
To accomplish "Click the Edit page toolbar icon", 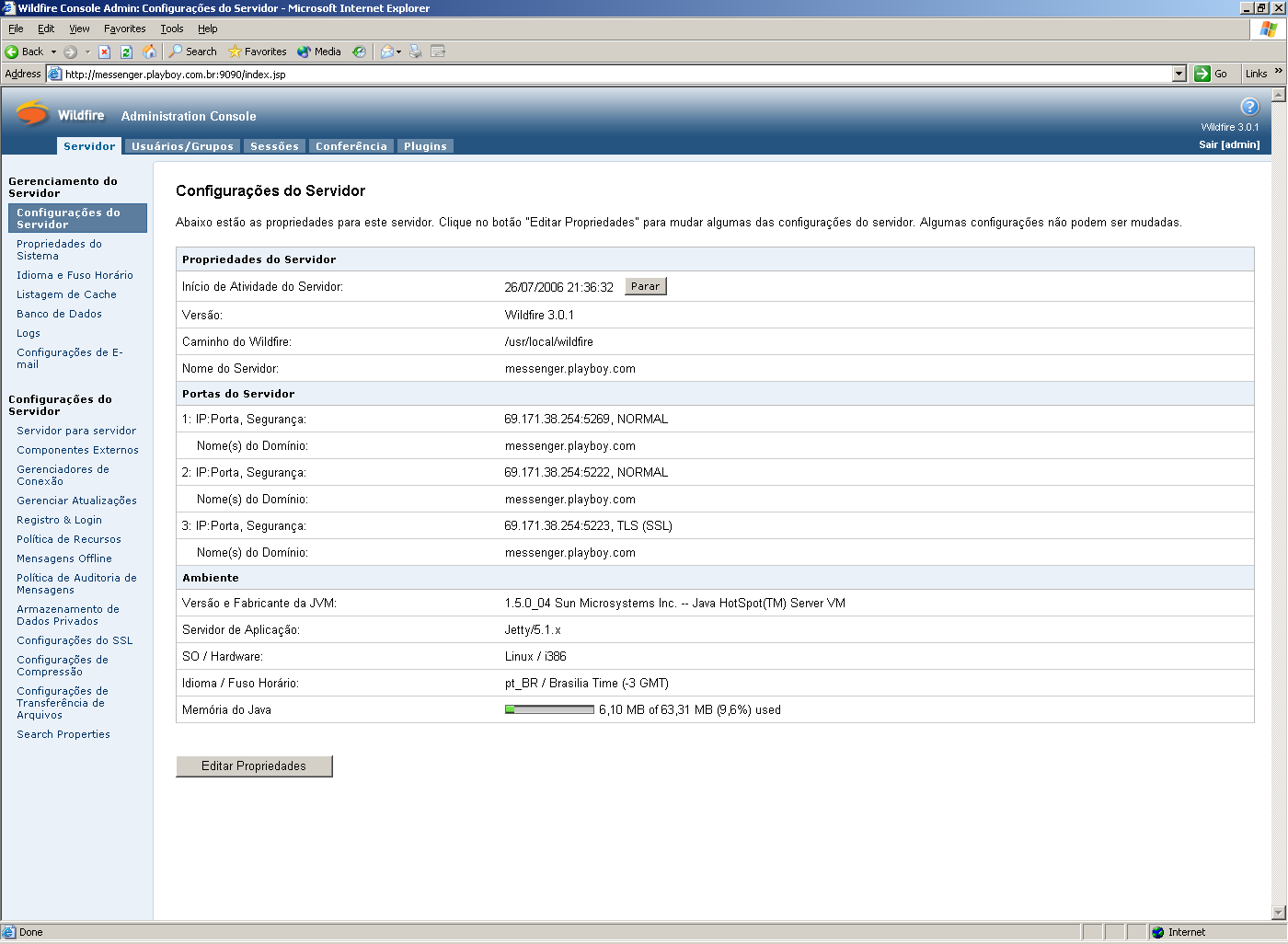I will click(x=438, y=52).
